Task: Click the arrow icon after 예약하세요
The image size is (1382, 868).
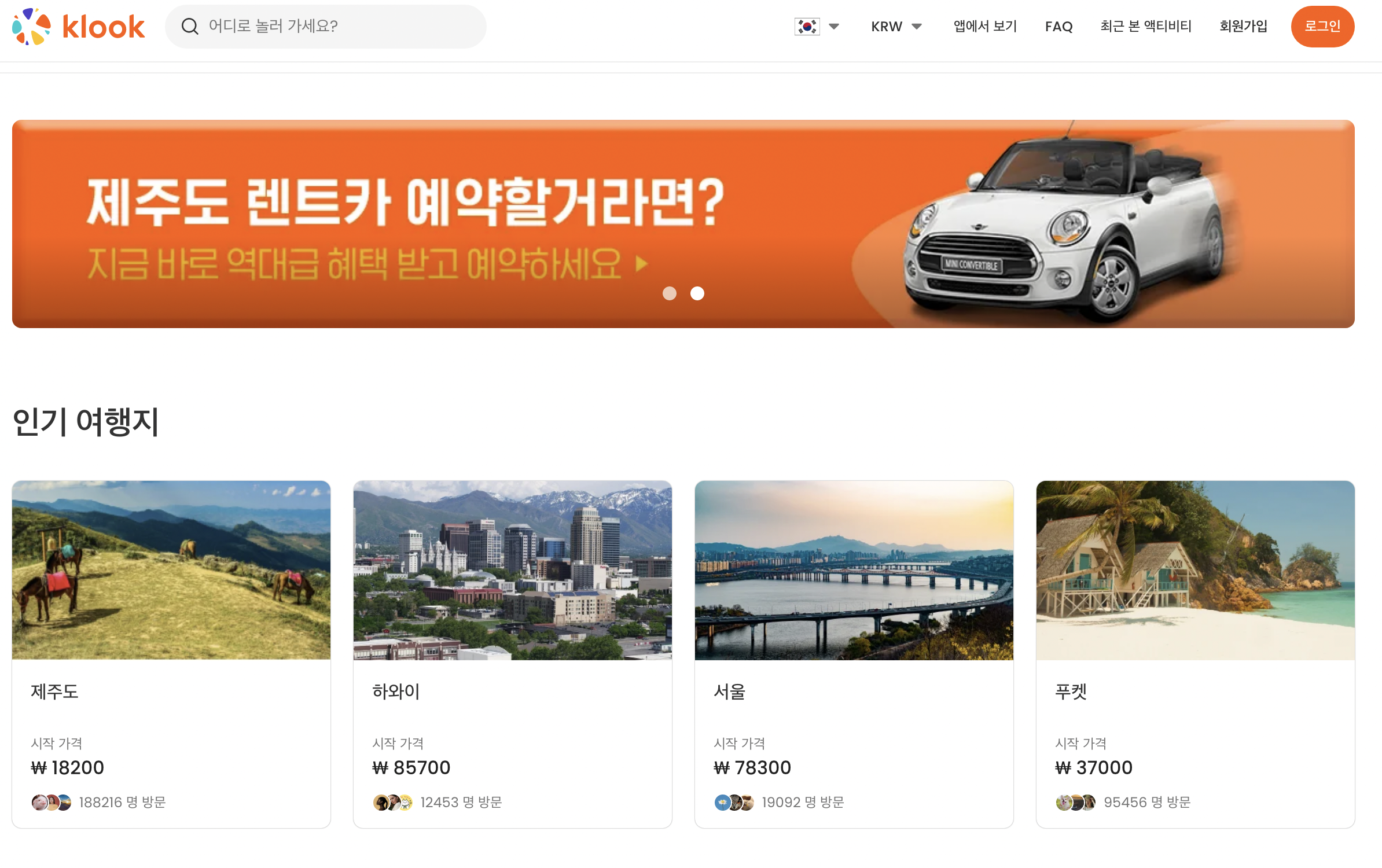Action: coord(641,264)
